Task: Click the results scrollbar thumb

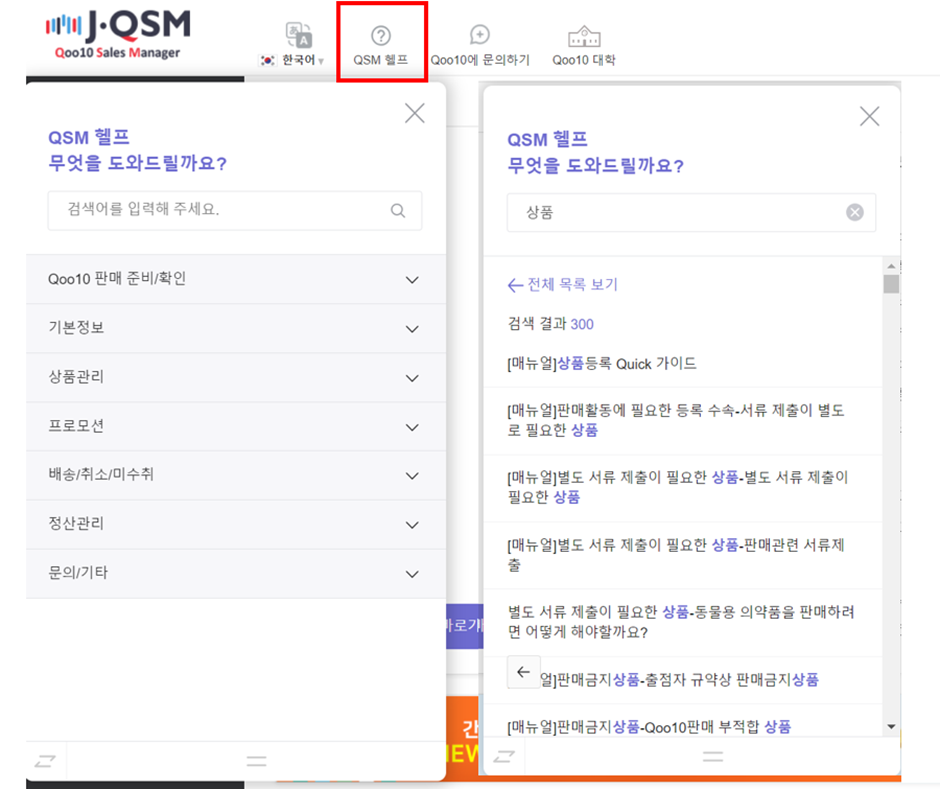Action: (891, 284)
